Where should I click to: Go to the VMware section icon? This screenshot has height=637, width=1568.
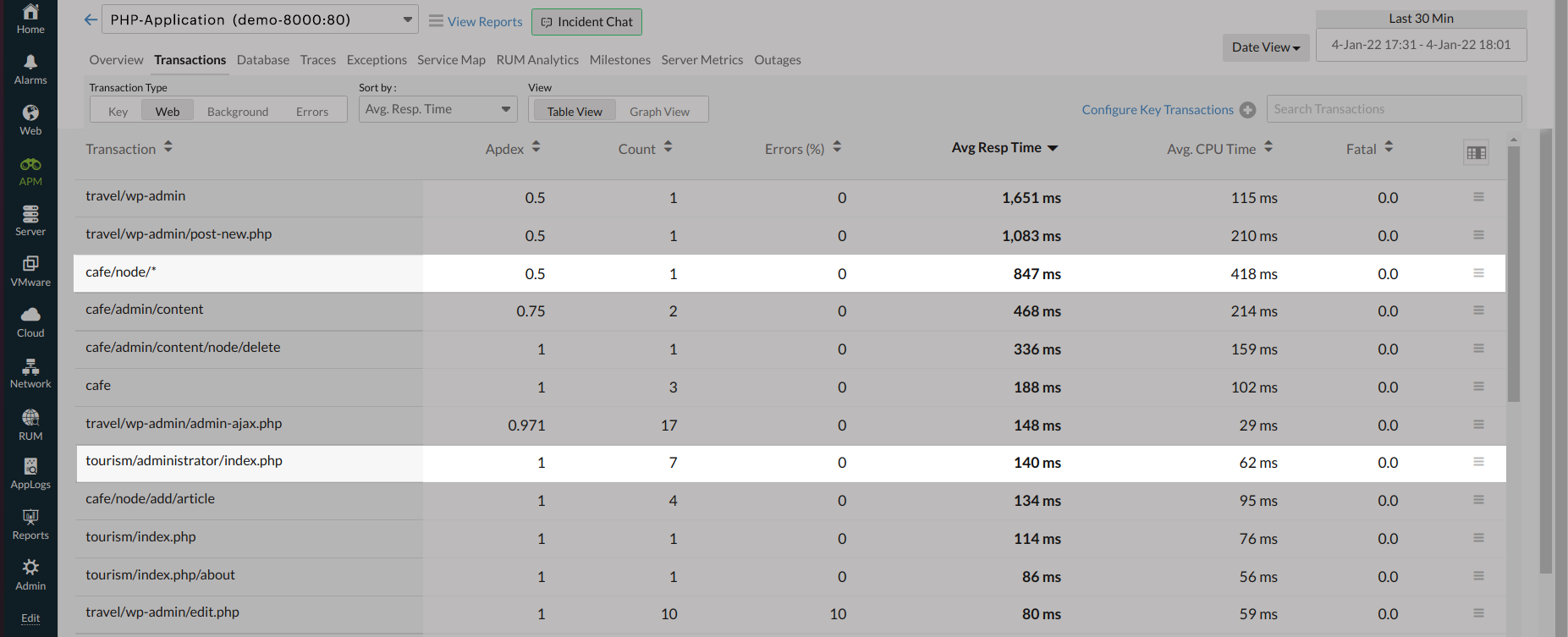pos(30,264)
